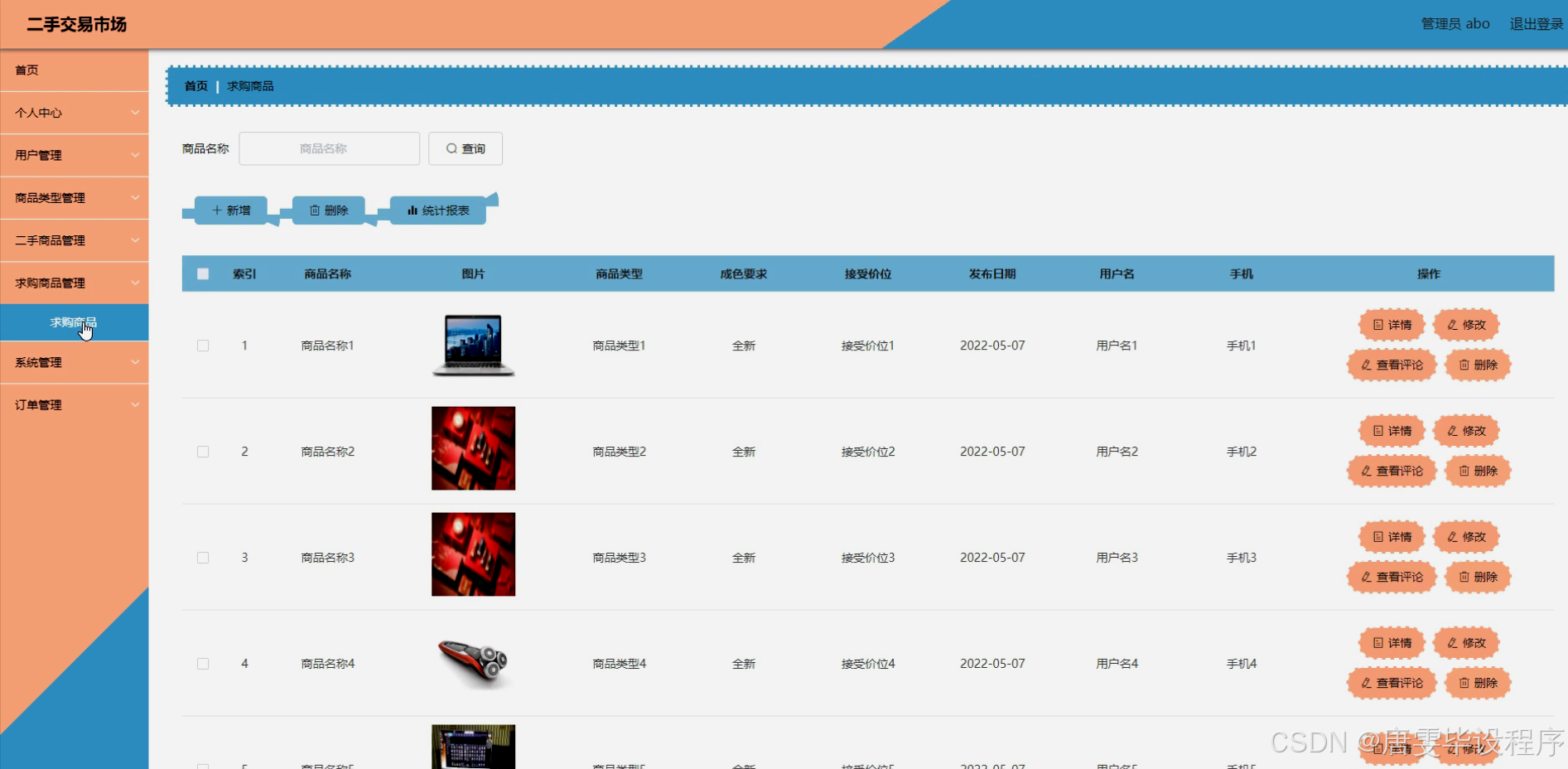Focus the 商品名称 search input field
This screenshot has height=769, width=1568.
[330, 148]
